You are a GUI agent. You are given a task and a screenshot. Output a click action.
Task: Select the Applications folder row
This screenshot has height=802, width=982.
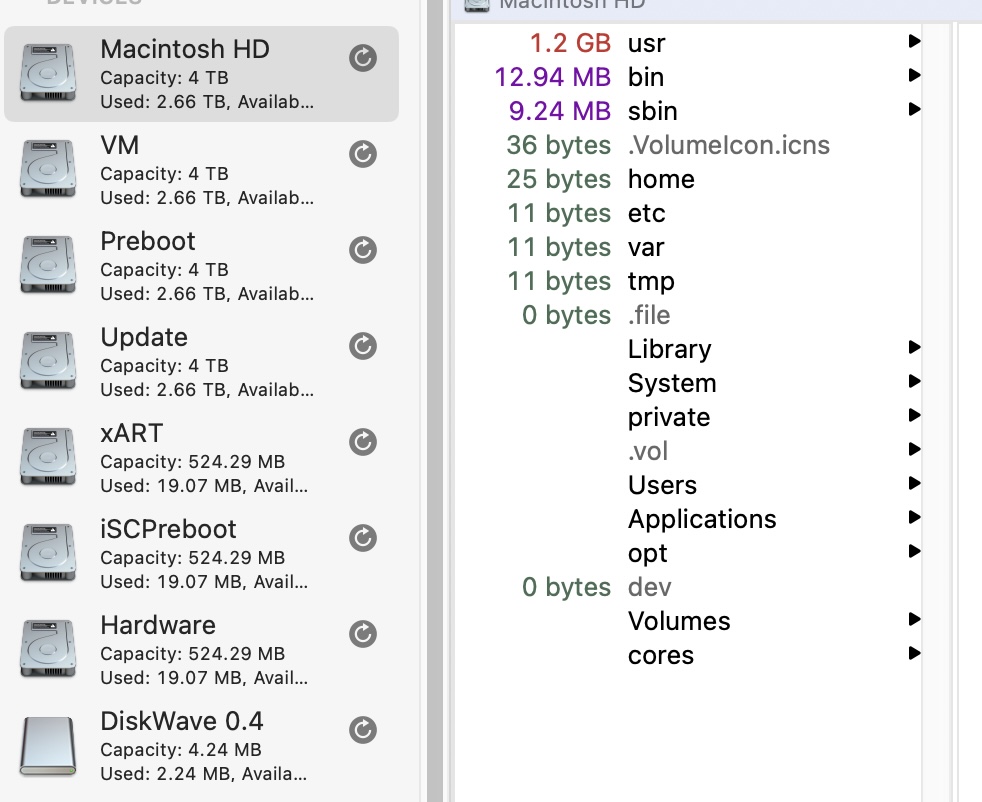tap(688, 519)
